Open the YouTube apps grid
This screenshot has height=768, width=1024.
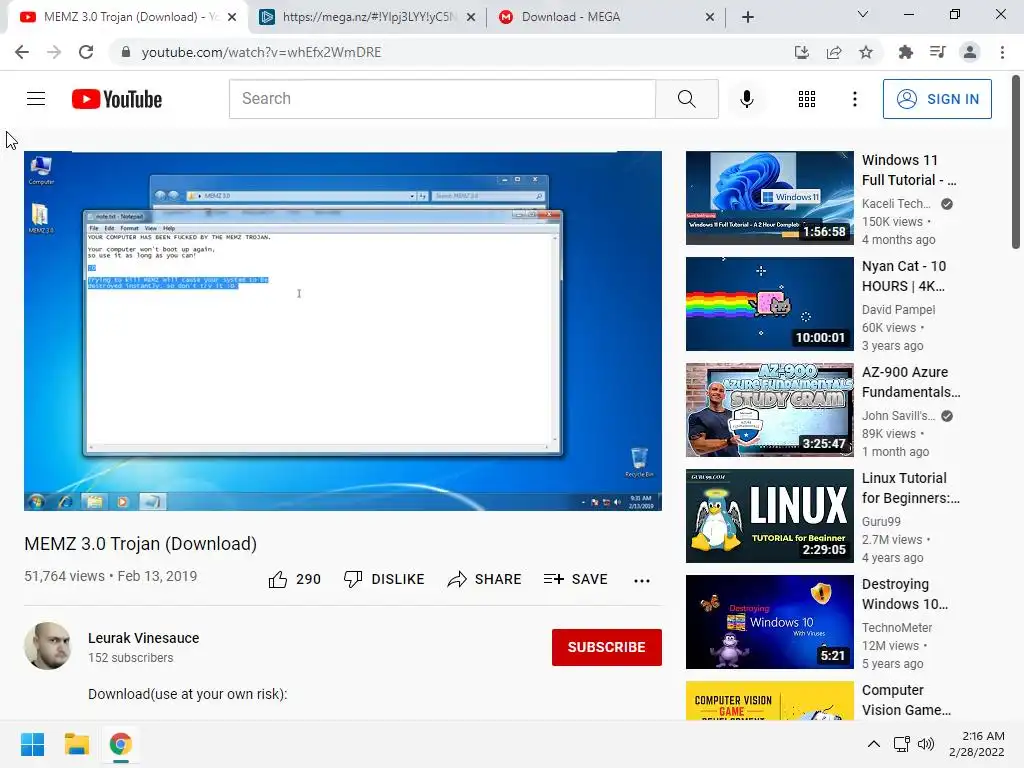tap(807, 99)
